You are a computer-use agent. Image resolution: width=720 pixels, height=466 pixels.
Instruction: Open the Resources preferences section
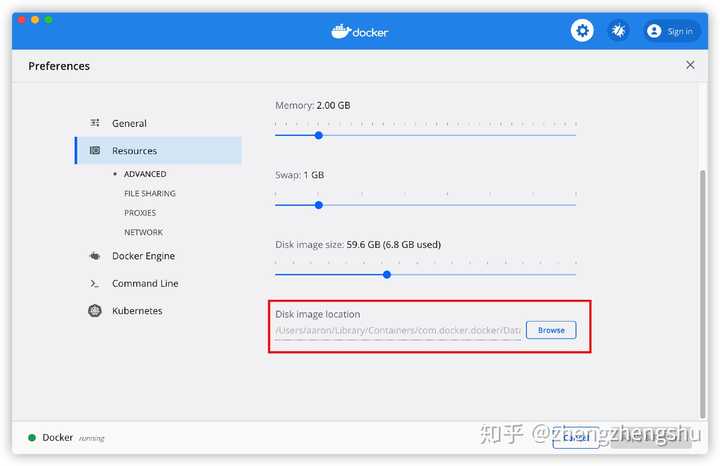tap(158, 150)
